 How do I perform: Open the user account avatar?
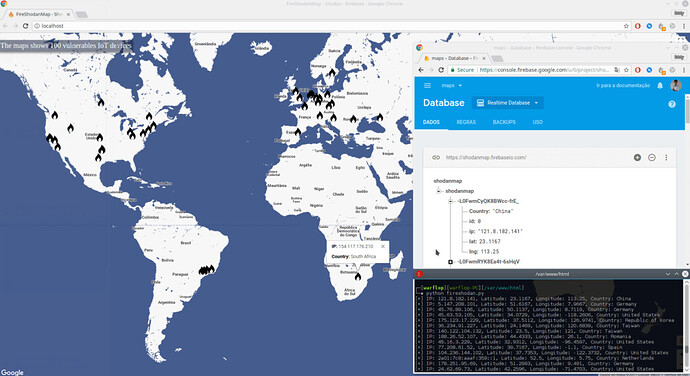[x=676, y=85]
